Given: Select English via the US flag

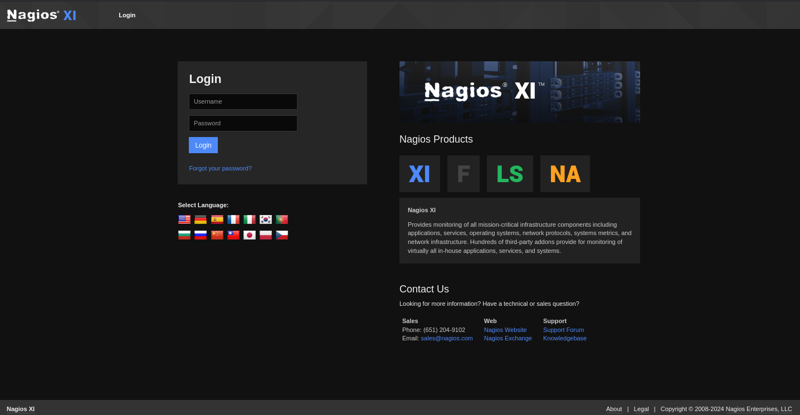Looking at the screenshot, I should pos(184,219).
